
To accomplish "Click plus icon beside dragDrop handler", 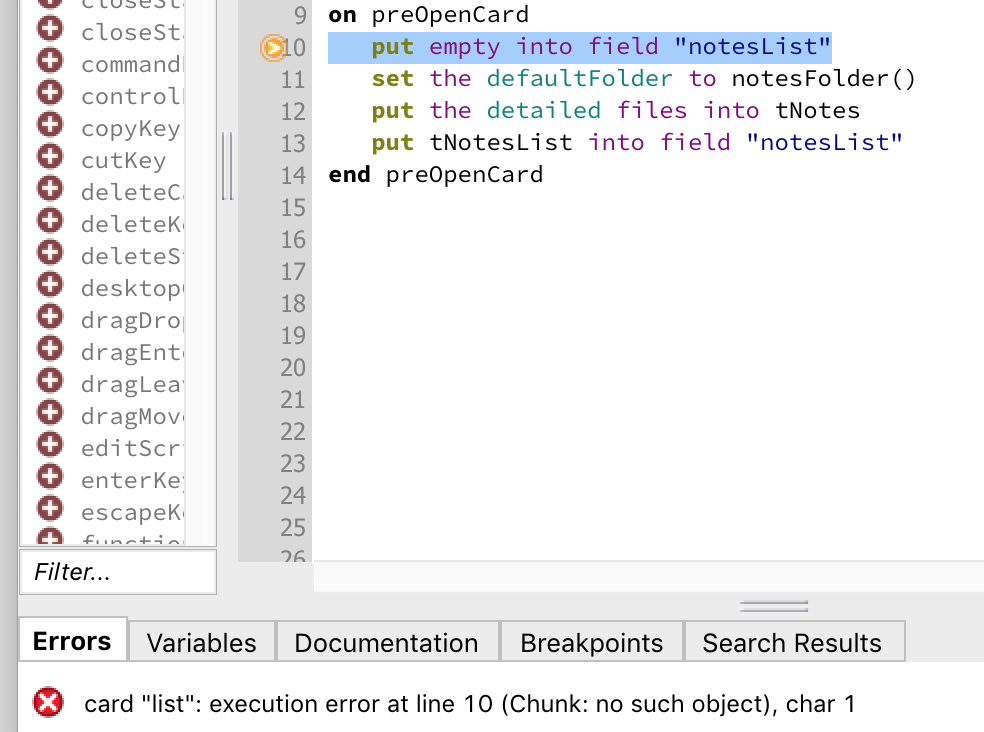I will 50,317.
